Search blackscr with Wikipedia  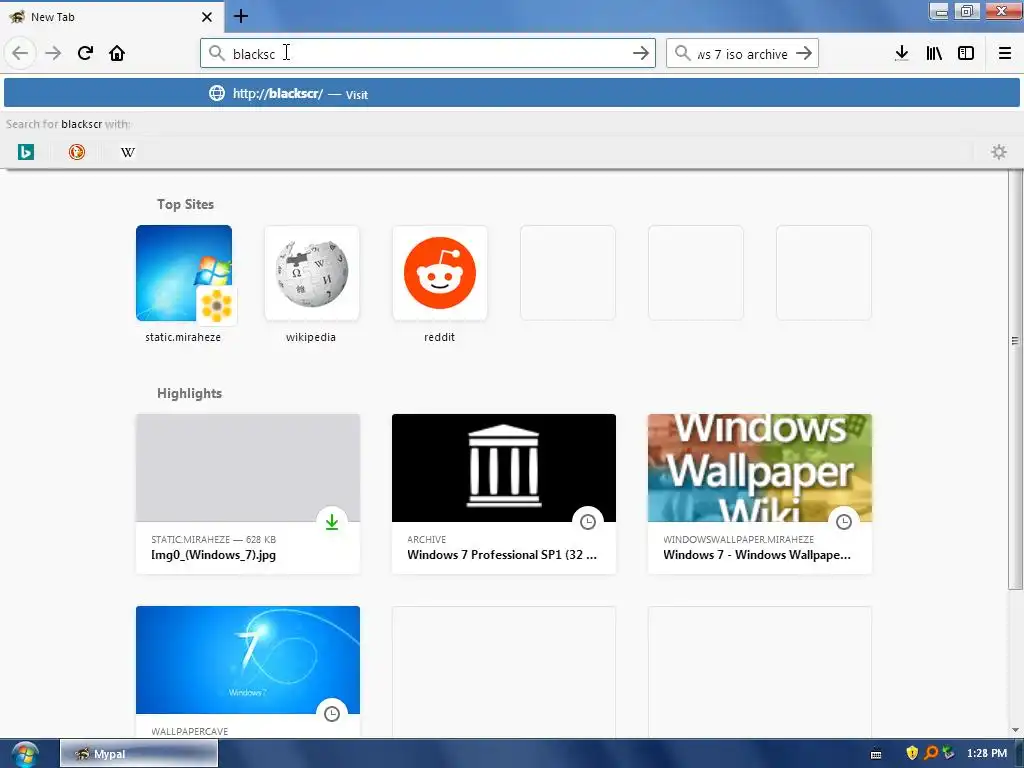point(128,152)
